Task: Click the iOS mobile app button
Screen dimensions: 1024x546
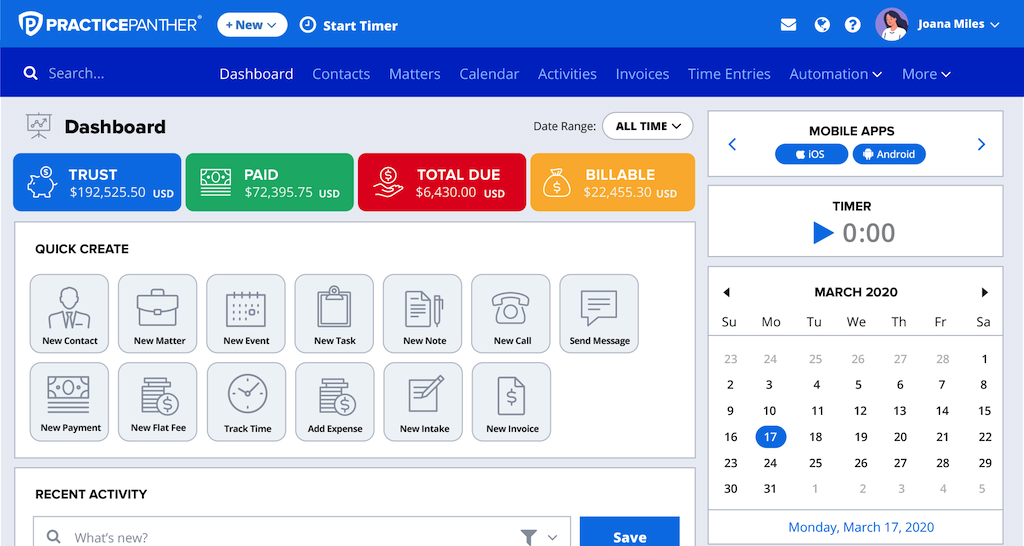Action: (810, 155)
